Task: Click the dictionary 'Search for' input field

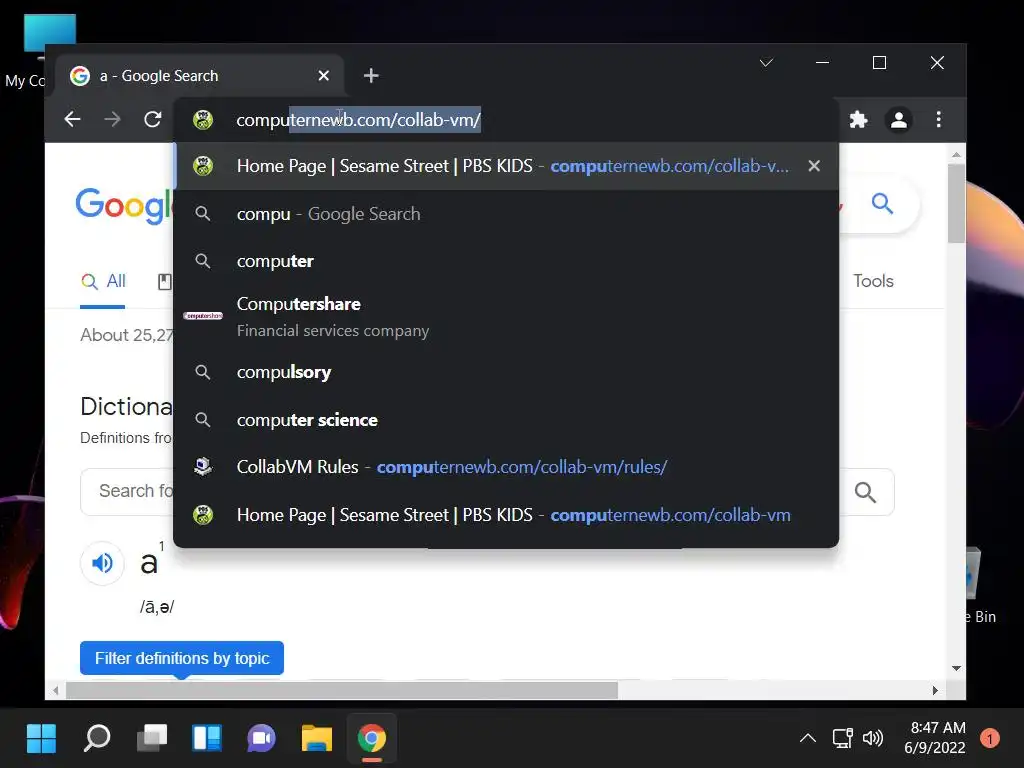Action: (127, 491)
